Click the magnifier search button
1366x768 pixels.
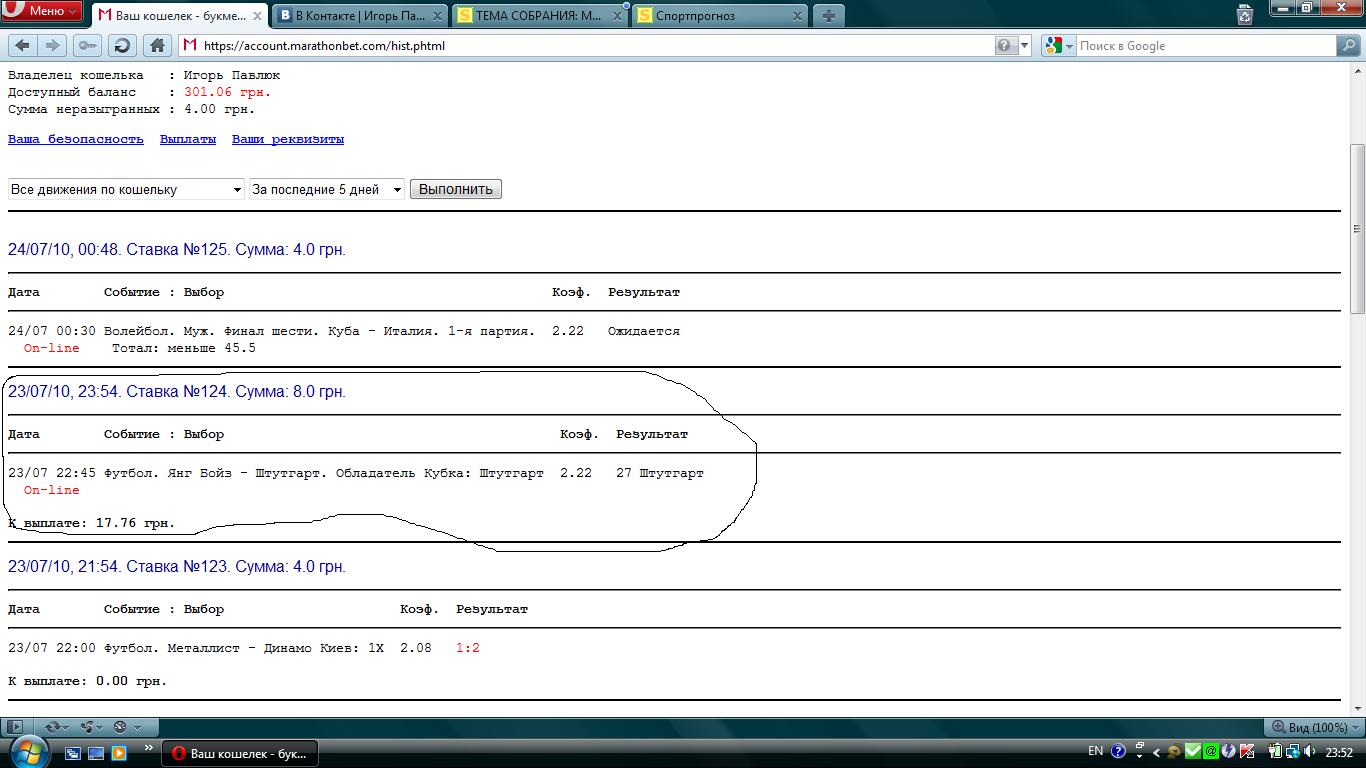click(1348, 45)
